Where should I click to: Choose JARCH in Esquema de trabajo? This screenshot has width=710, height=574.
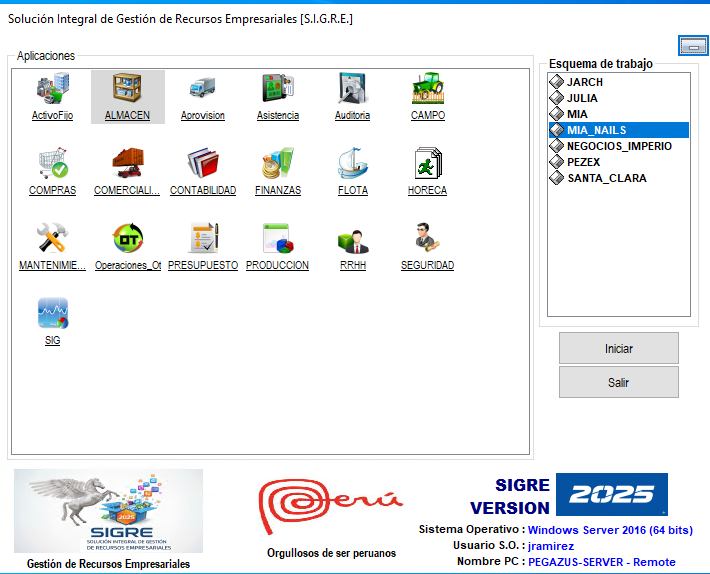coord(585,82)
